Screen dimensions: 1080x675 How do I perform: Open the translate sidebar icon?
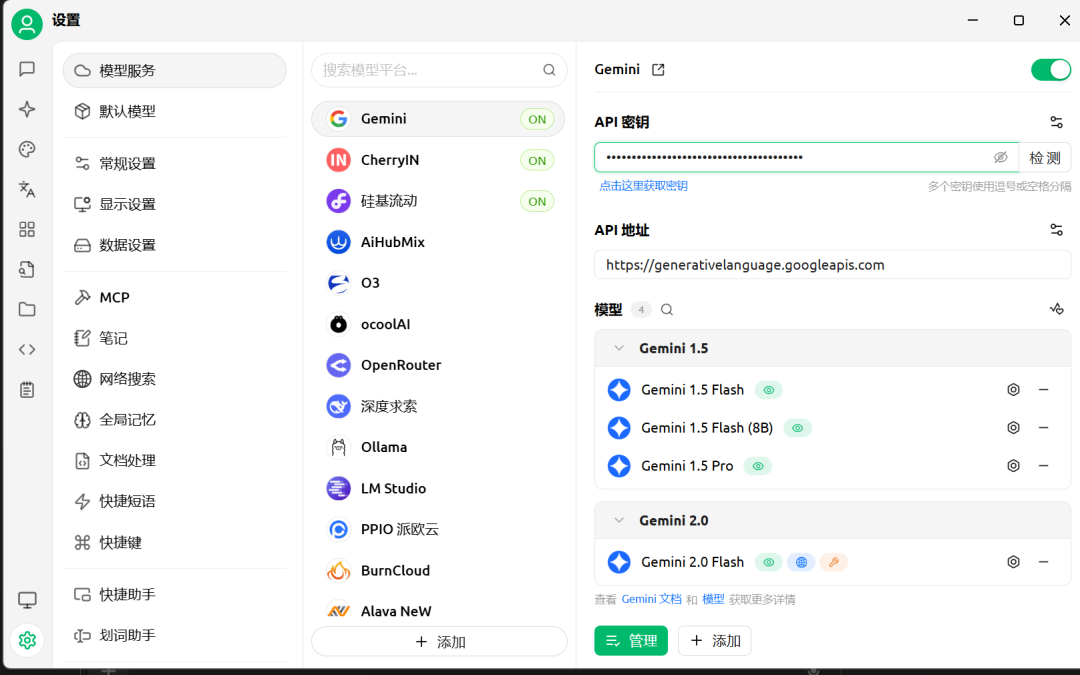click(27, 189)
